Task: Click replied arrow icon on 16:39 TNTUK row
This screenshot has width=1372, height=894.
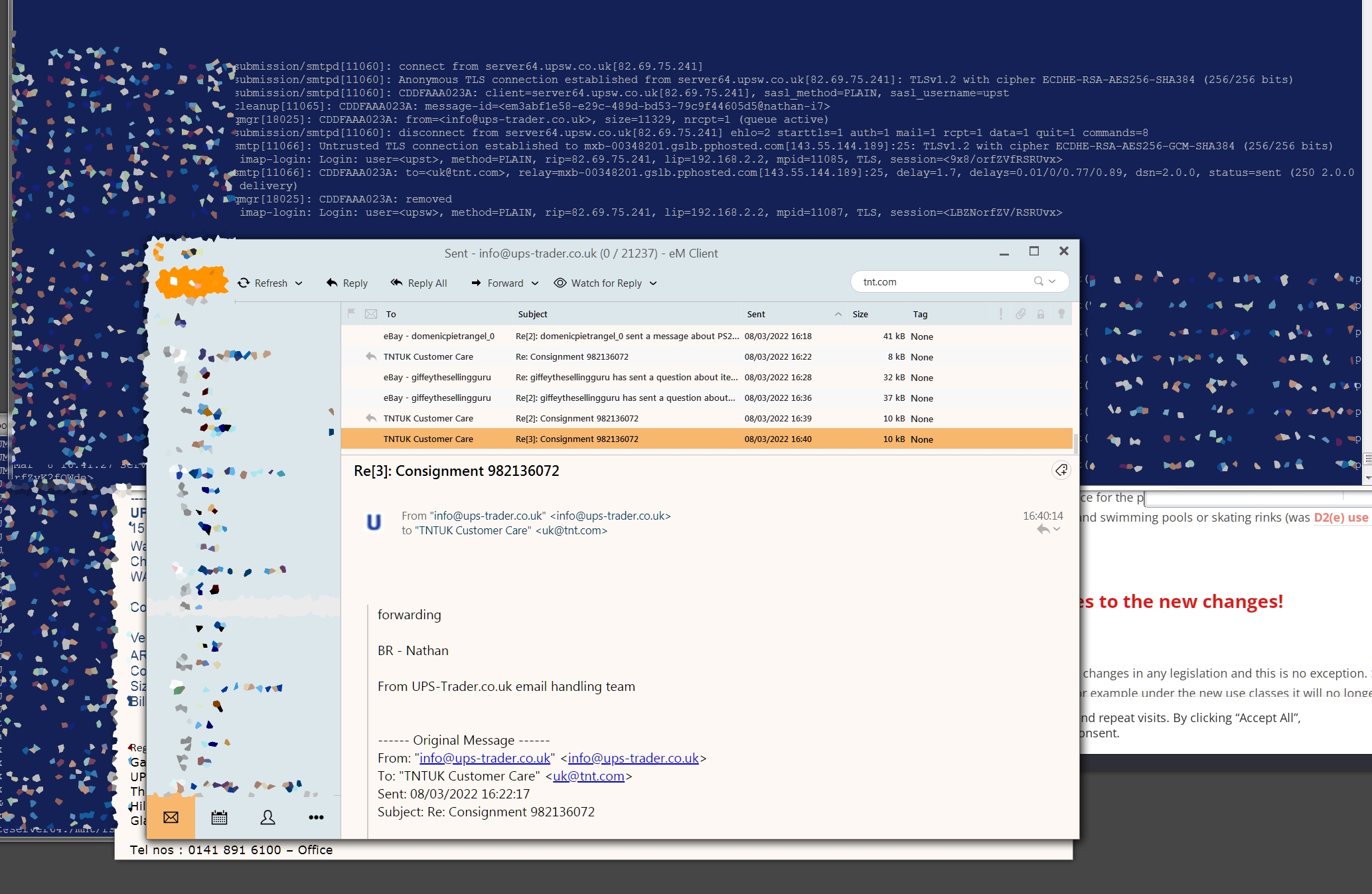Action: coord(371,418)
